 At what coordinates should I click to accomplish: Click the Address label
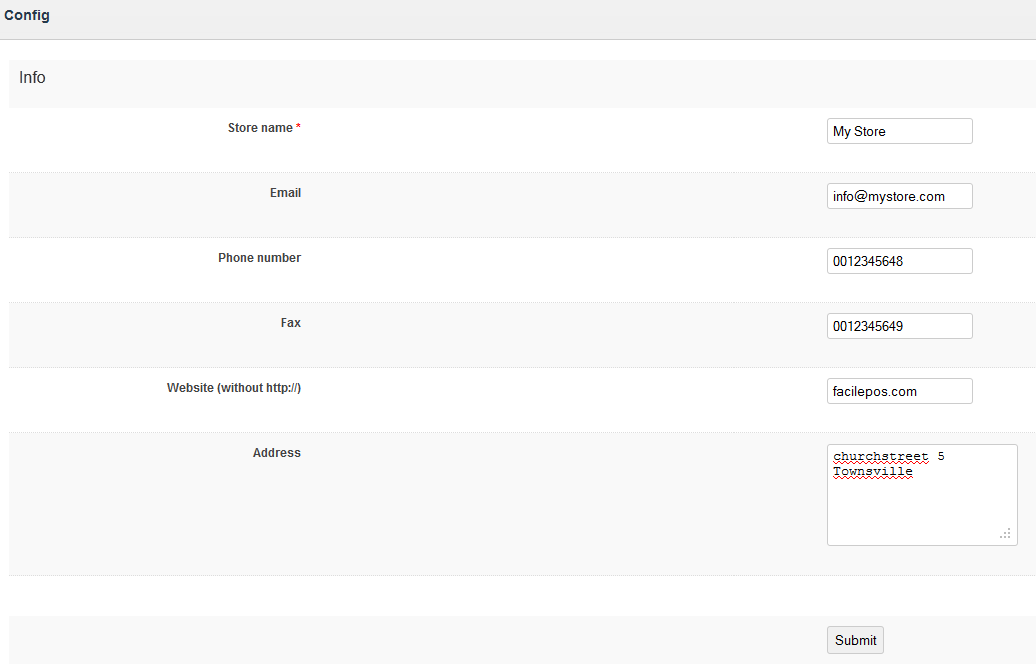point(276,453)
